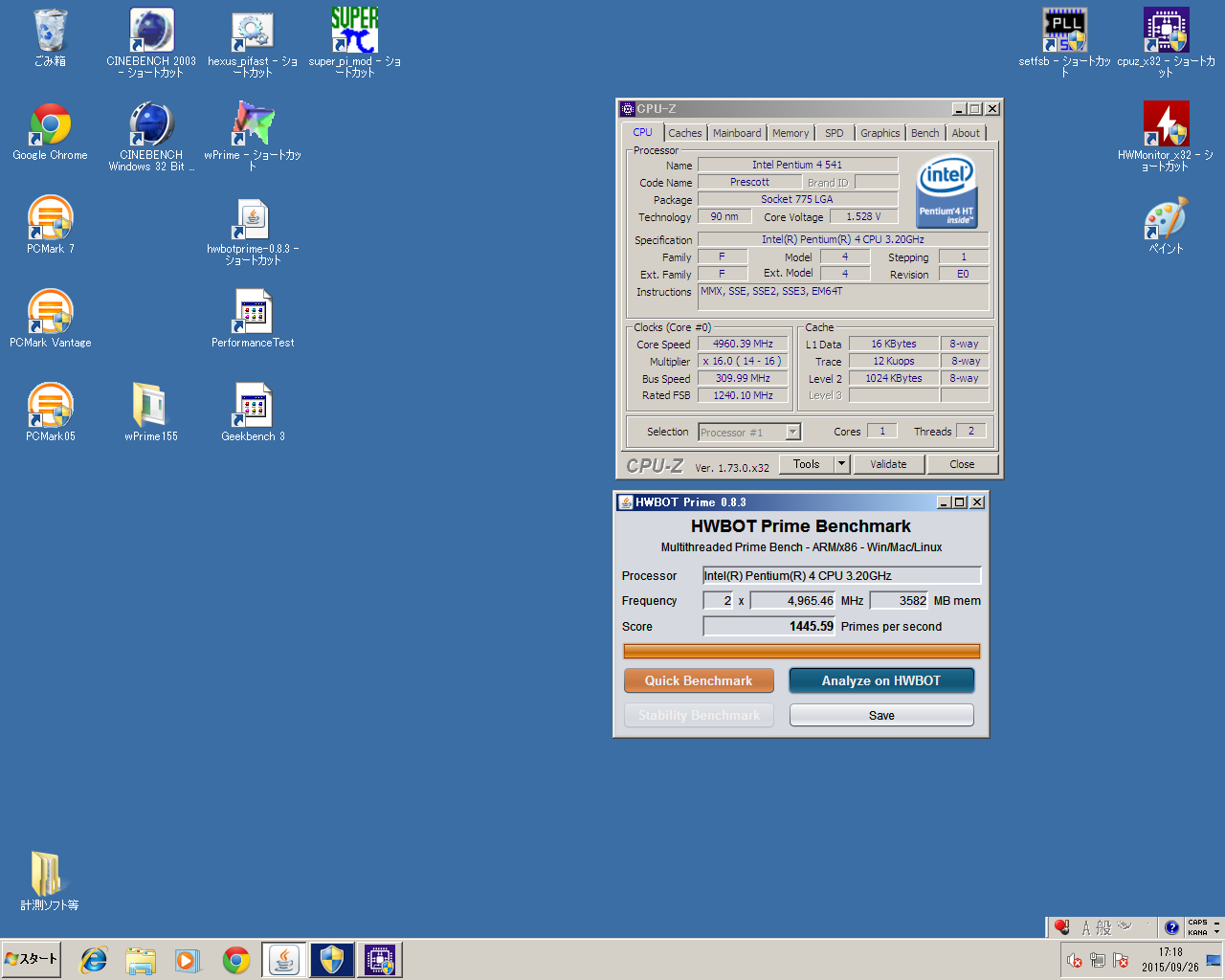Click the Core Speed 4960.39 MHz value

click(x=743, y=344)
